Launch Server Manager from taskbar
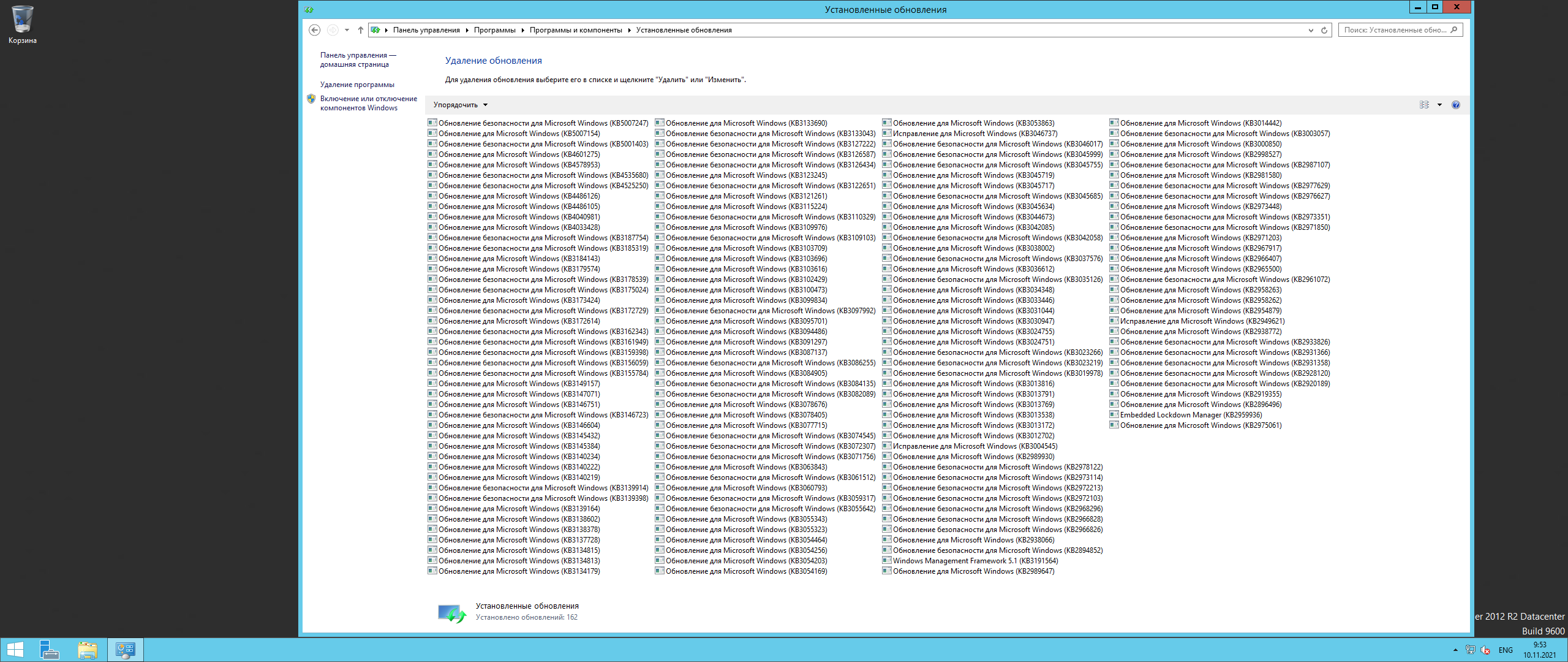The height and width of the screenshot is (662, 1568). pyautogui.click(x=49, y=650)
